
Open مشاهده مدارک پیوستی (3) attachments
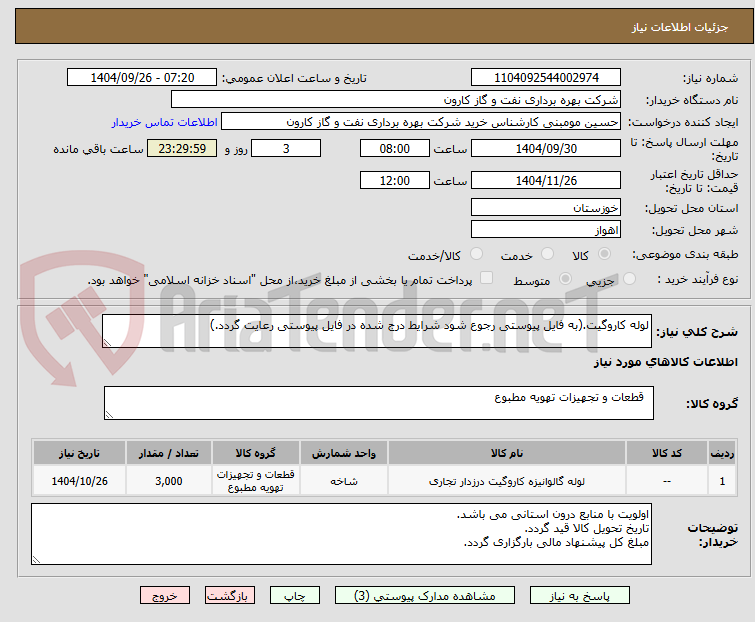425,596
